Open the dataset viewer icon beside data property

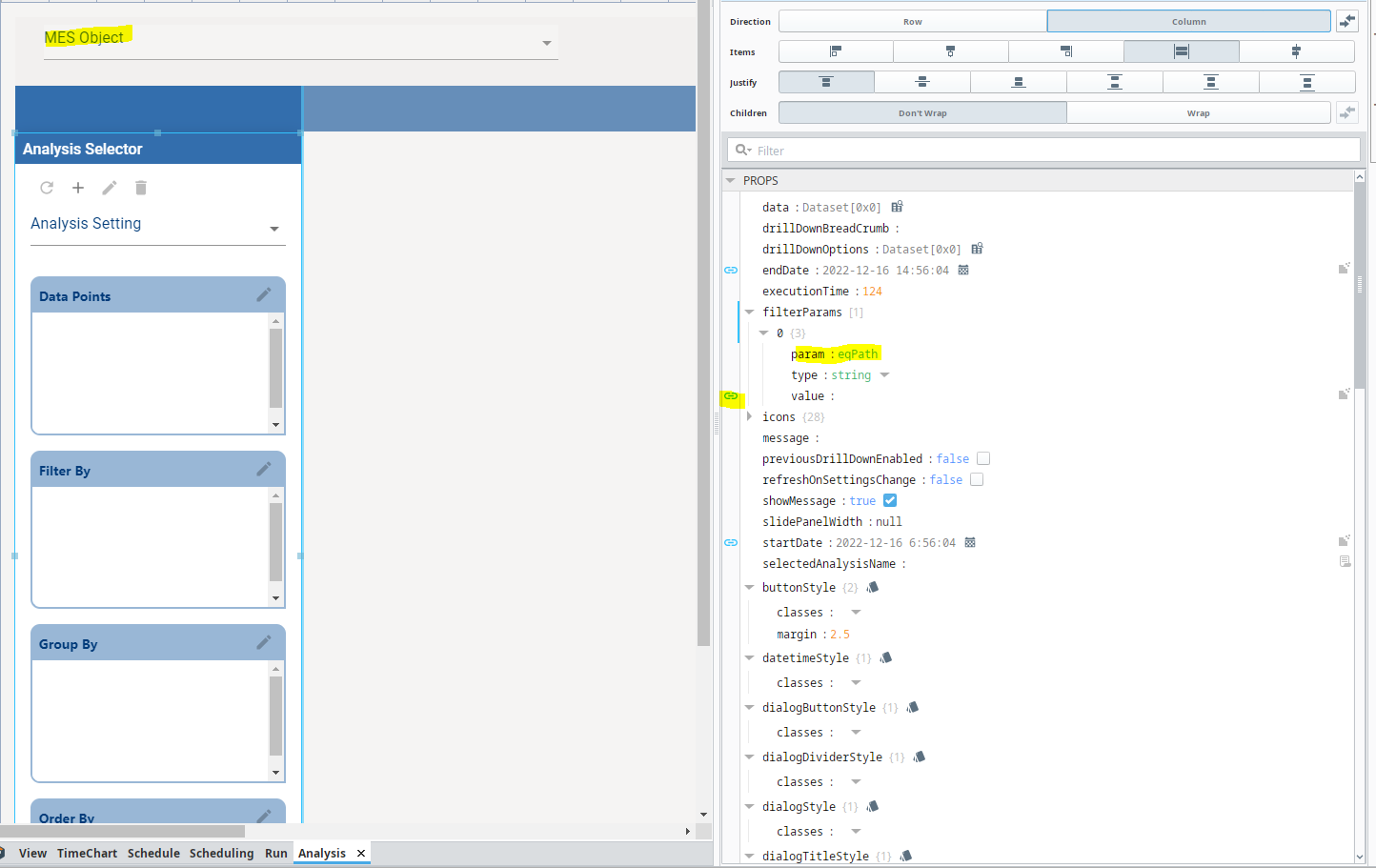point(897,207)
